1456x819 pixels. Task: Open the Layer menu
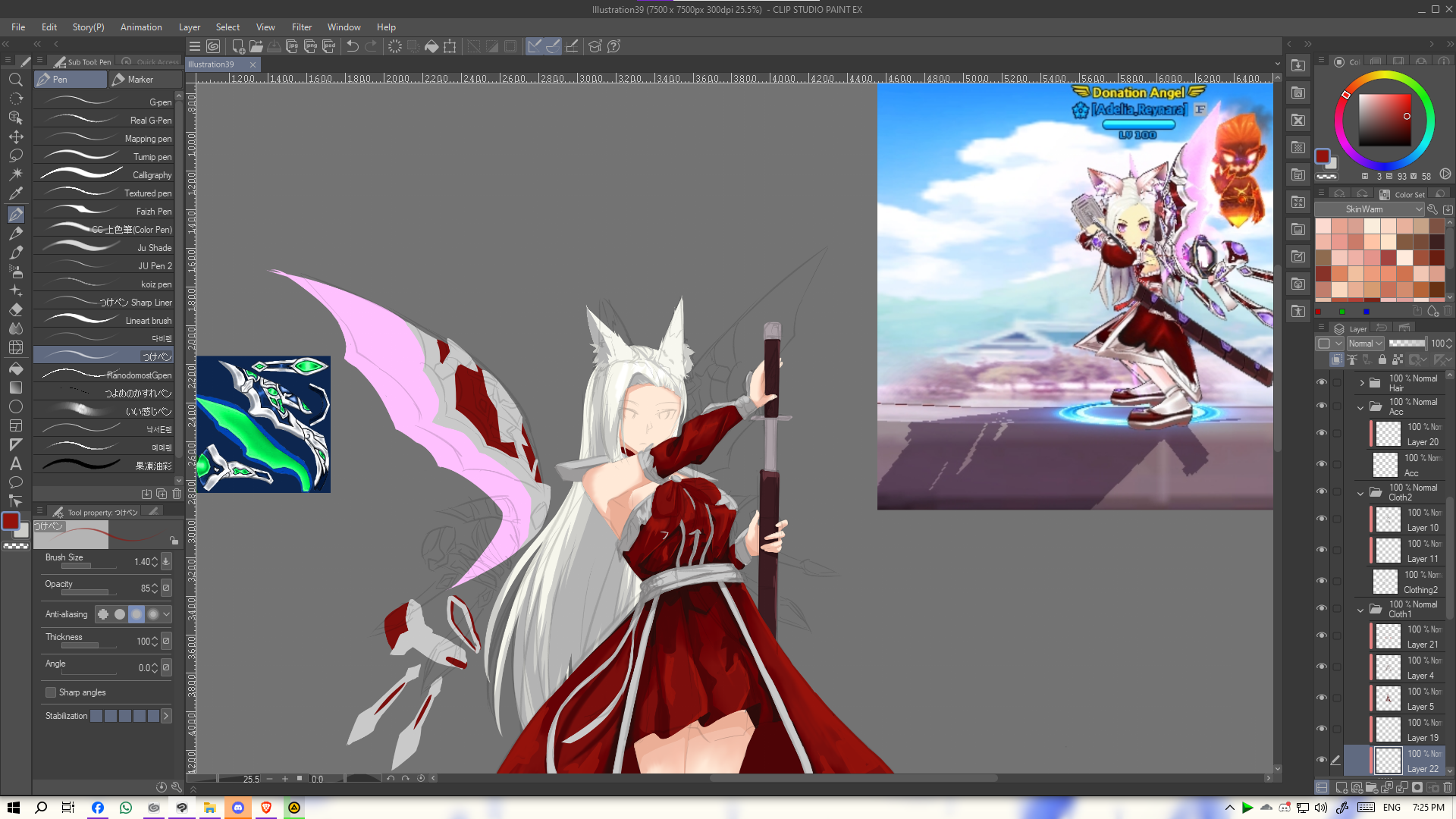[190, 27]
